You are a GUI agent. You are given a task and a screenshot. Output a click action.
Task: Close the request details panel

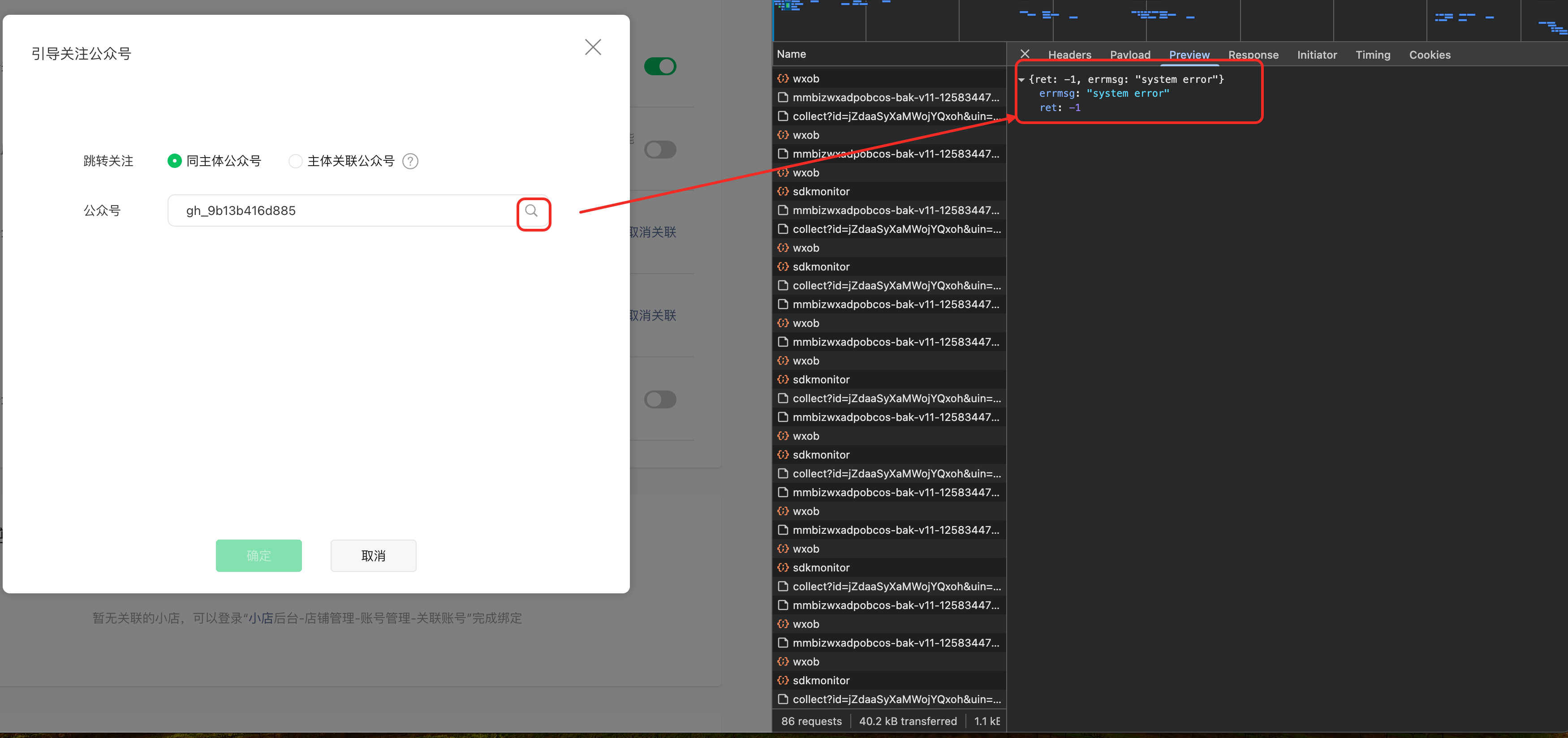(x=1025, y=54)
